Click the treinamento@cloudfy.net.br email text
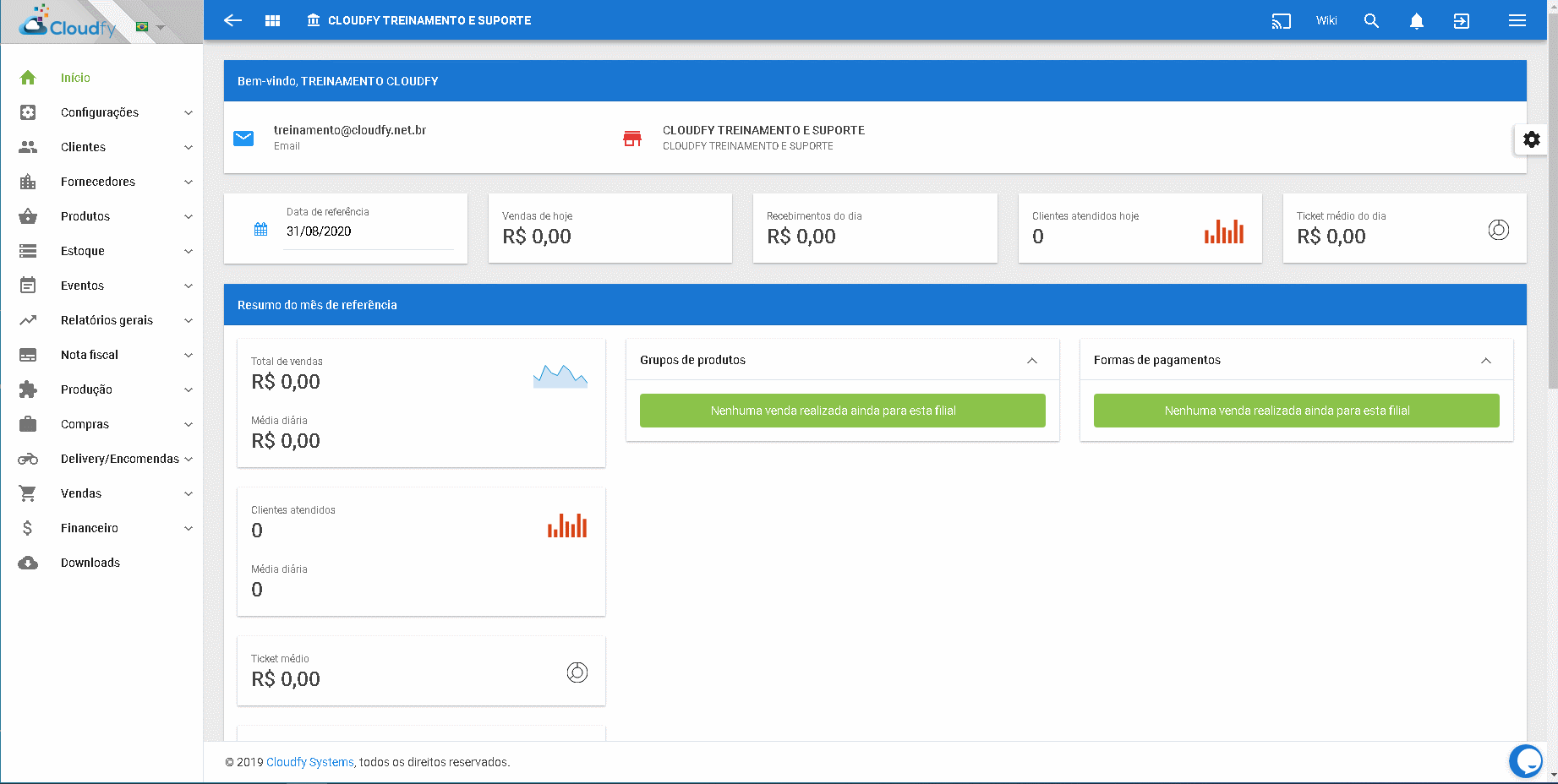Viewport: 1558px width, 784px height. pyautogui.click(x=350, y=130)
